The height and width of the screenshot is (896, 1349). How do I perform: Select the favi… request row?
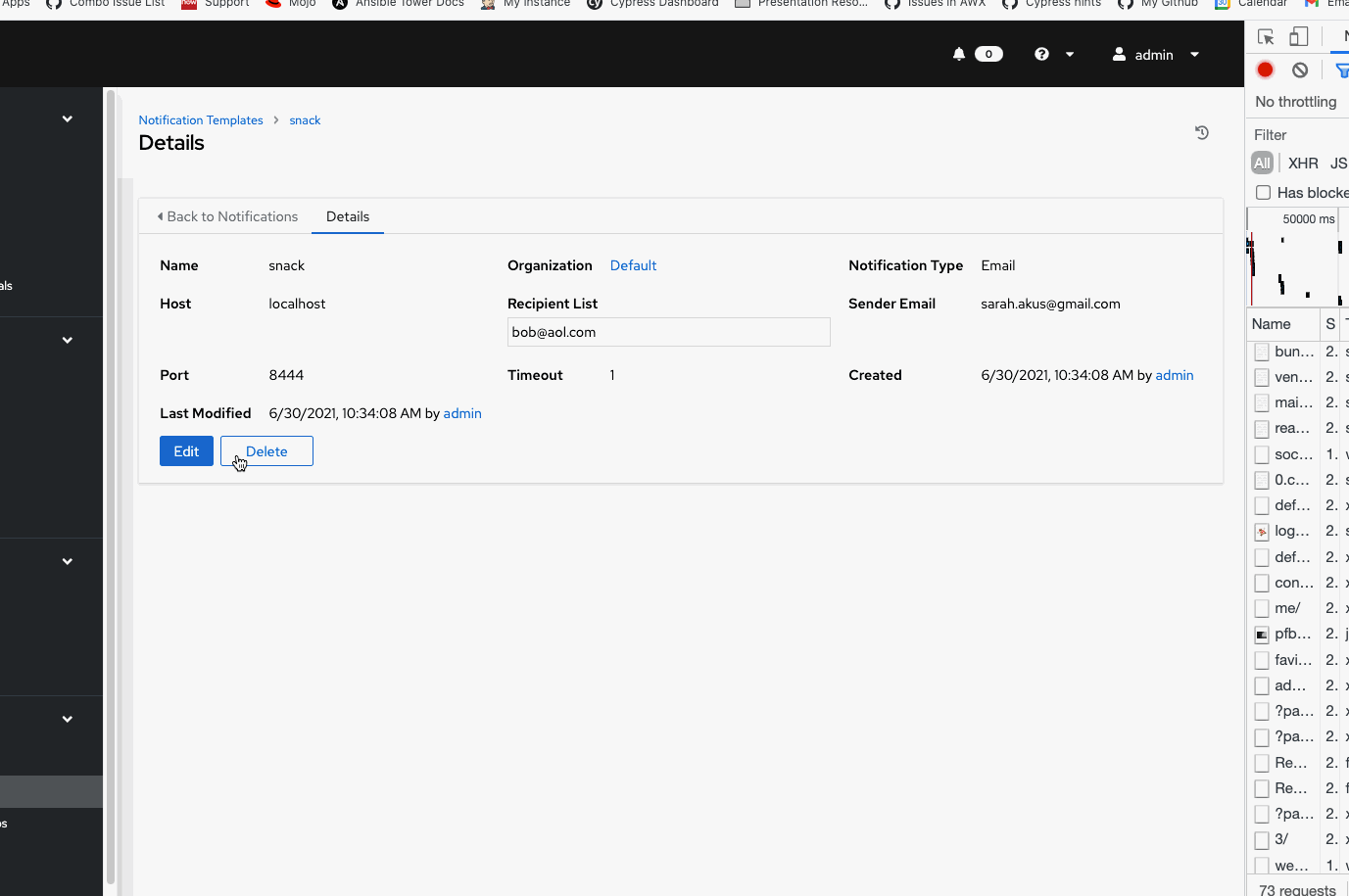1297,660
